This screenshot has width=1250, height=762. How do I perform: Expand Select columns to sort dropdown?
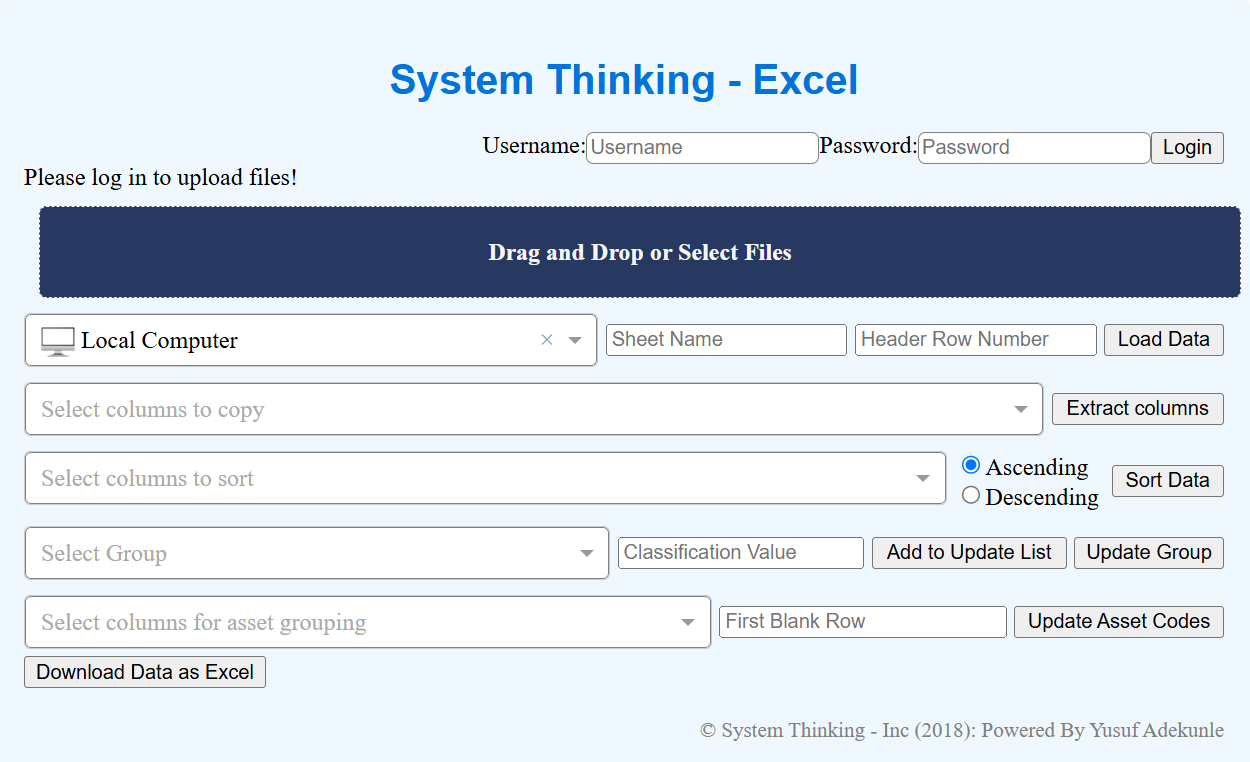coord(923,478)
